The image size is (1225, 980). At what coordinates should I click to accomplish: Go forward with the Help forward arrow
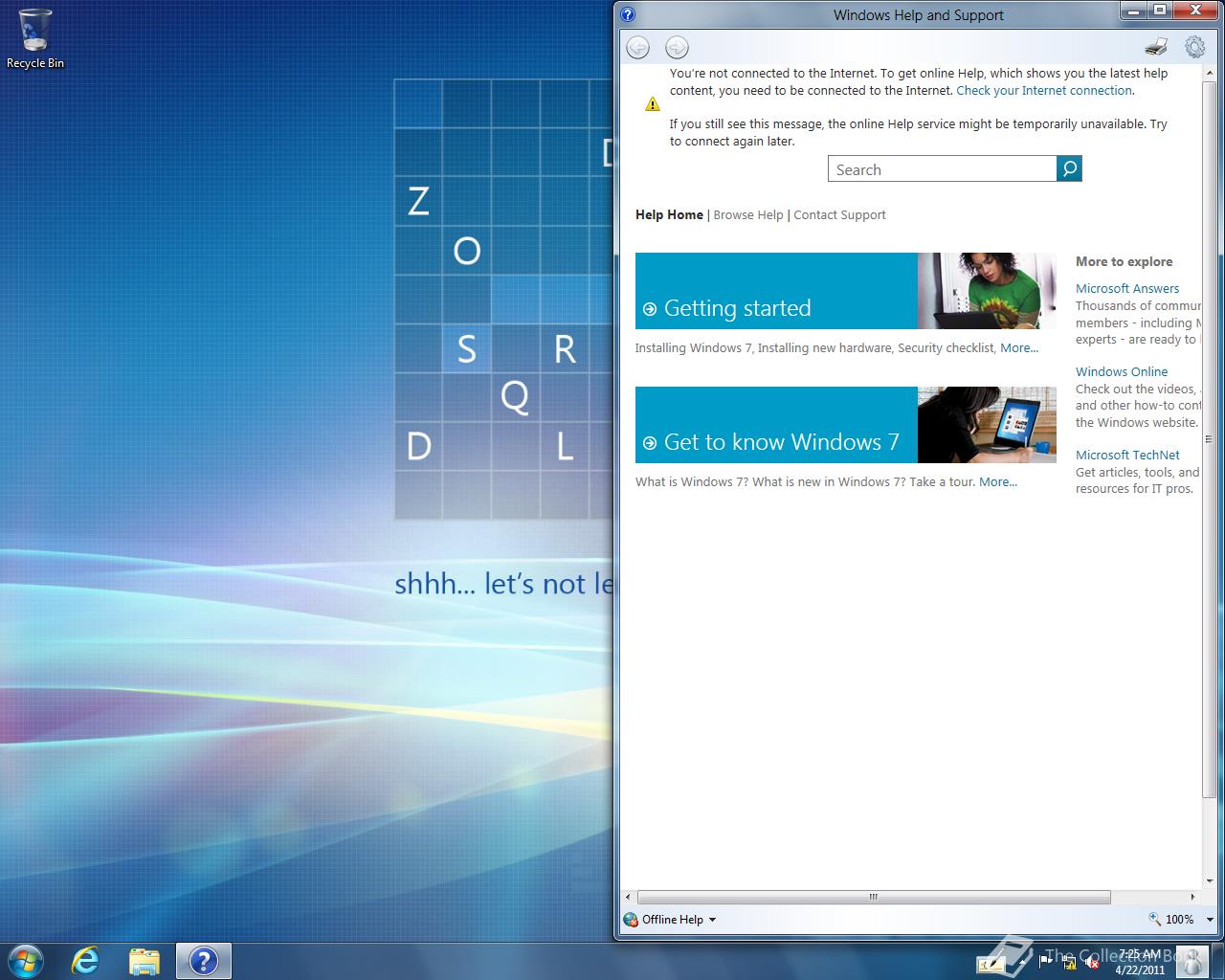(677, 47)
